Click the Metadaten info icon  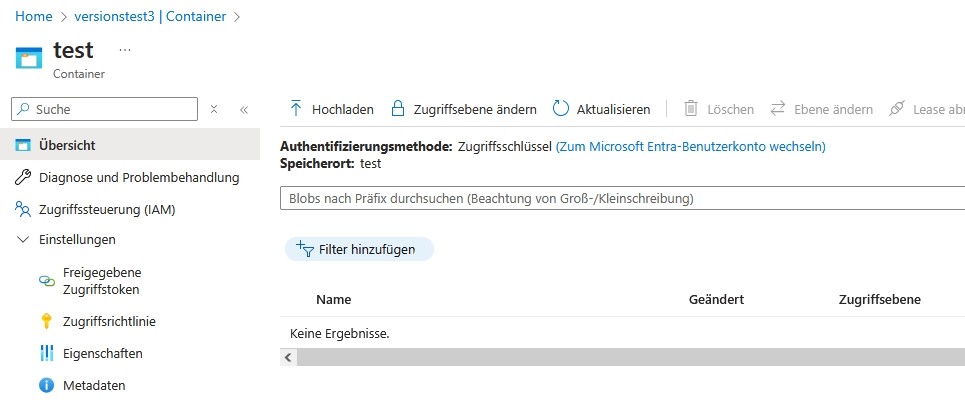pyautogui.click(x=46, y=385)
